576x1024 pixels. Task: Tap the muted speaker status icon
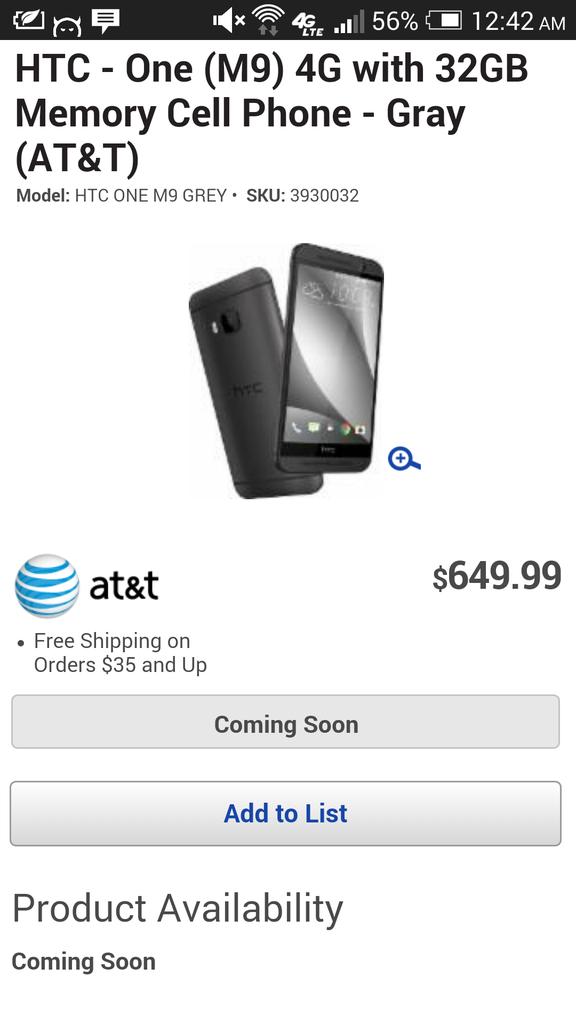point(229,21)
